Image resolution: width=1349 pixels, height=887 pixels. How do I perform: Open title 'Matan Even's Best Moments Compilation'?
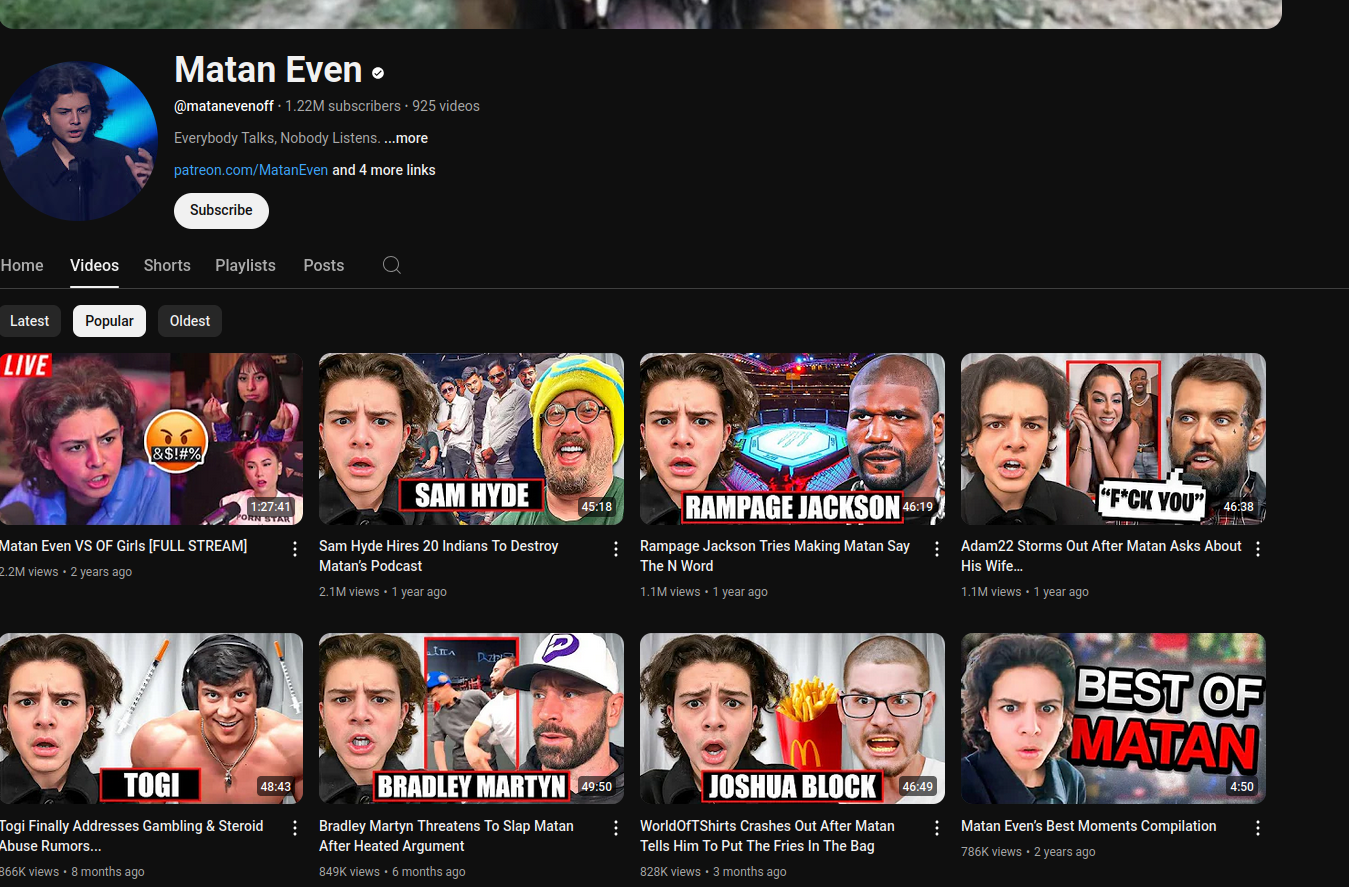1088,826
